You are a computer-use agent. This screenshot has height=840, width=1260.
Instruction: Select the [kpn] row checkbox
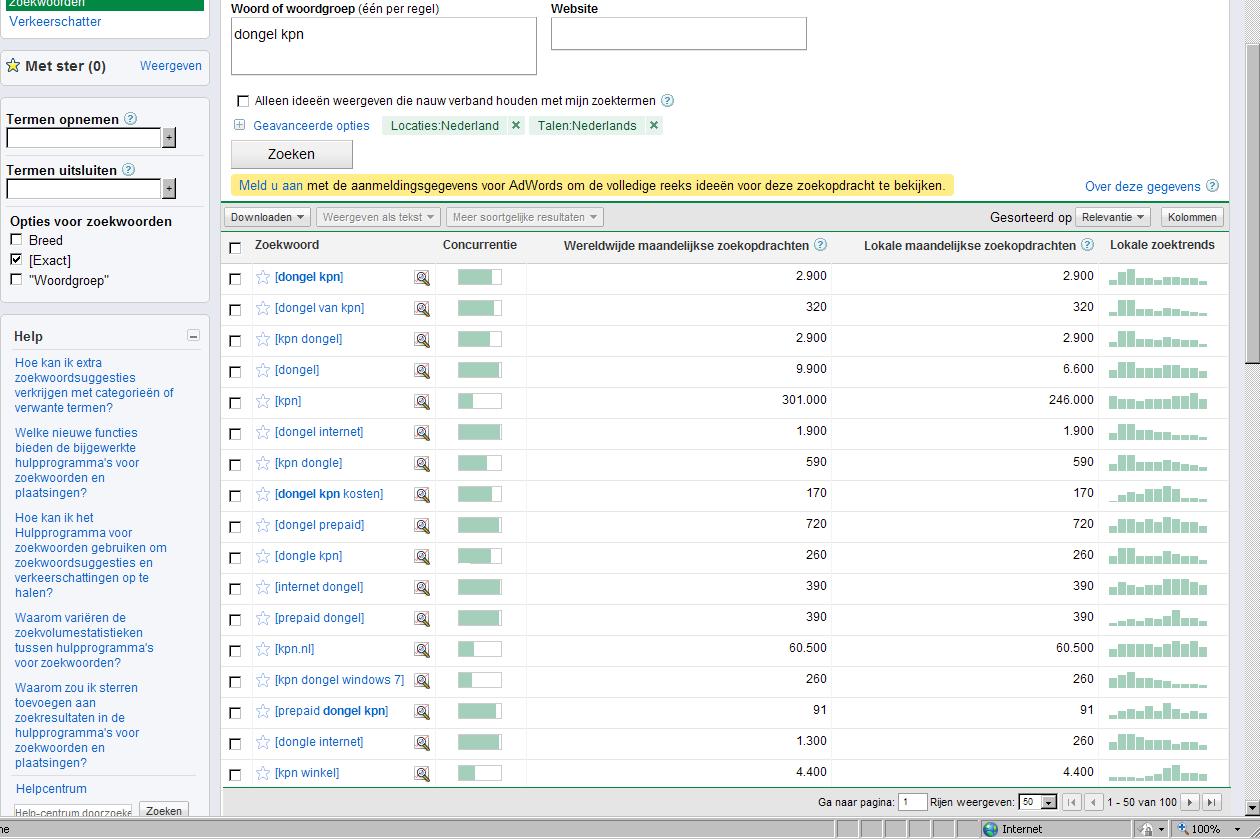(235, 403)
